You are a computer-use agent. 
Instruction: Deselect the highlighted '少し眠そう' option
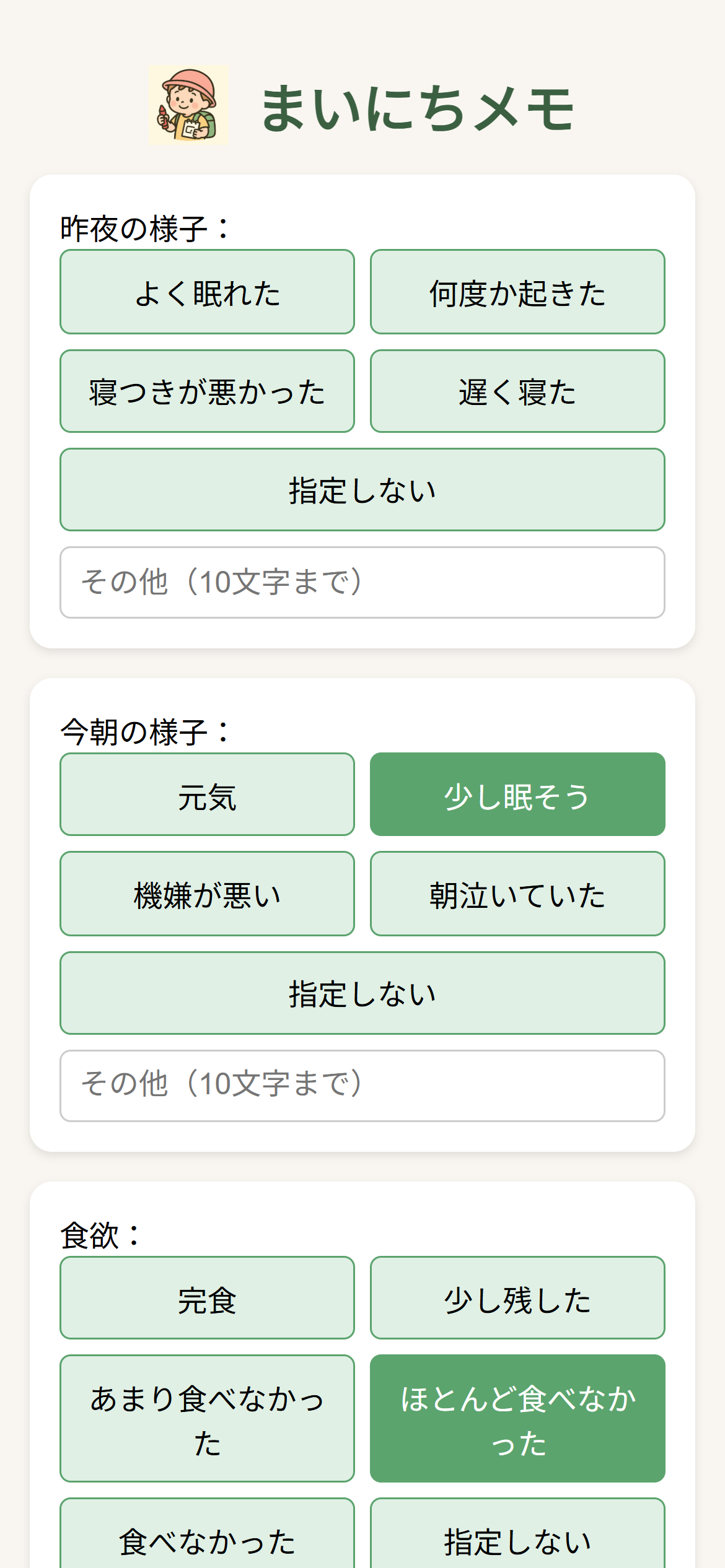pos(517,795)
